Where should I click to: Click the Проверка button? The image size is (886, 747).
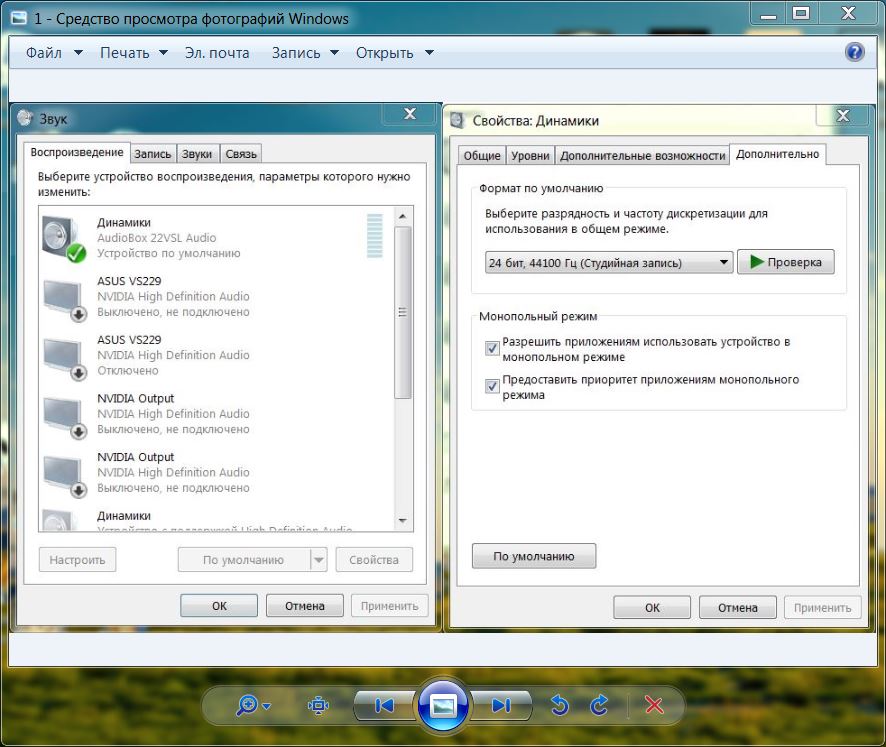tap(785, 262)
